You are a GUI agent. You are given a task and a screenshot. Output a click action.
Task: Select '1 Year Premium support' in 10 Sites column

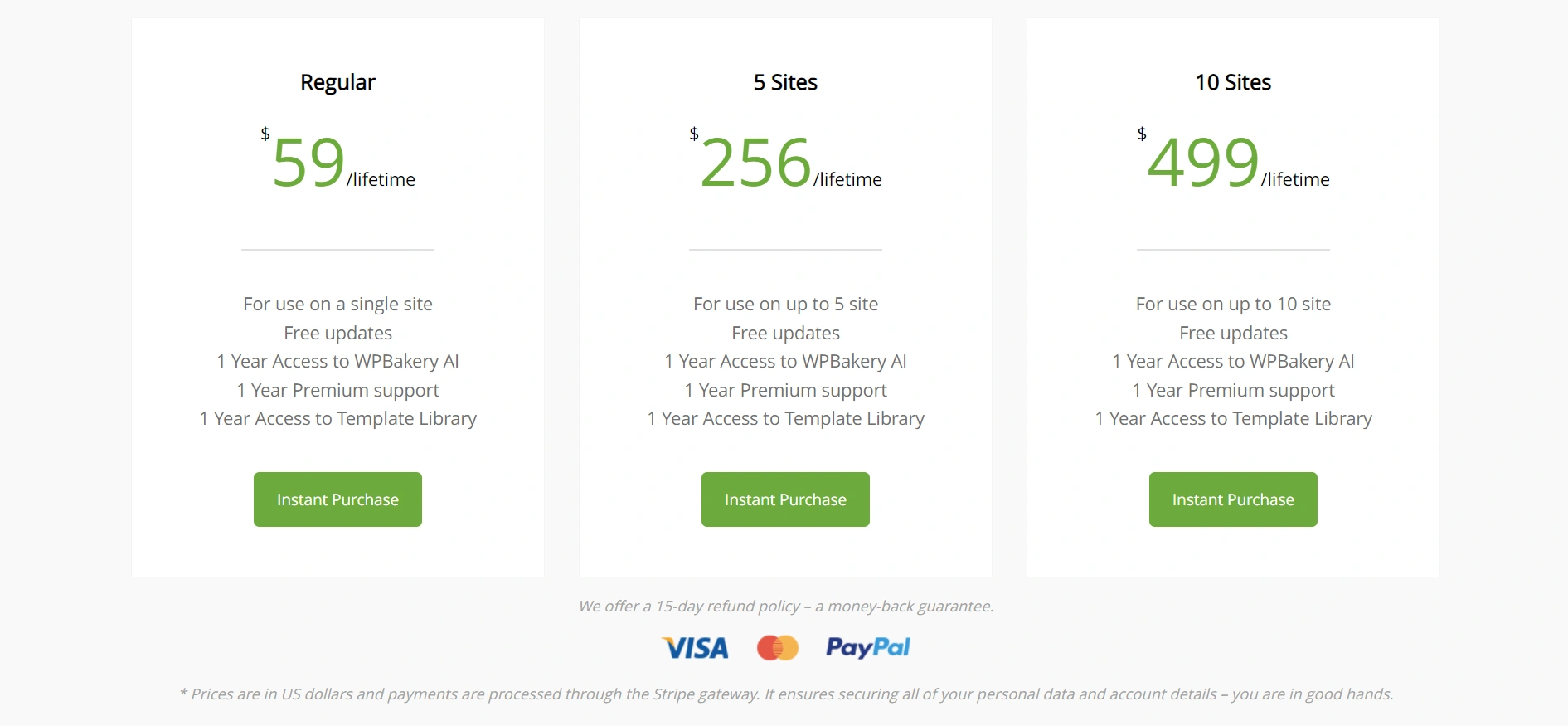1233,390
